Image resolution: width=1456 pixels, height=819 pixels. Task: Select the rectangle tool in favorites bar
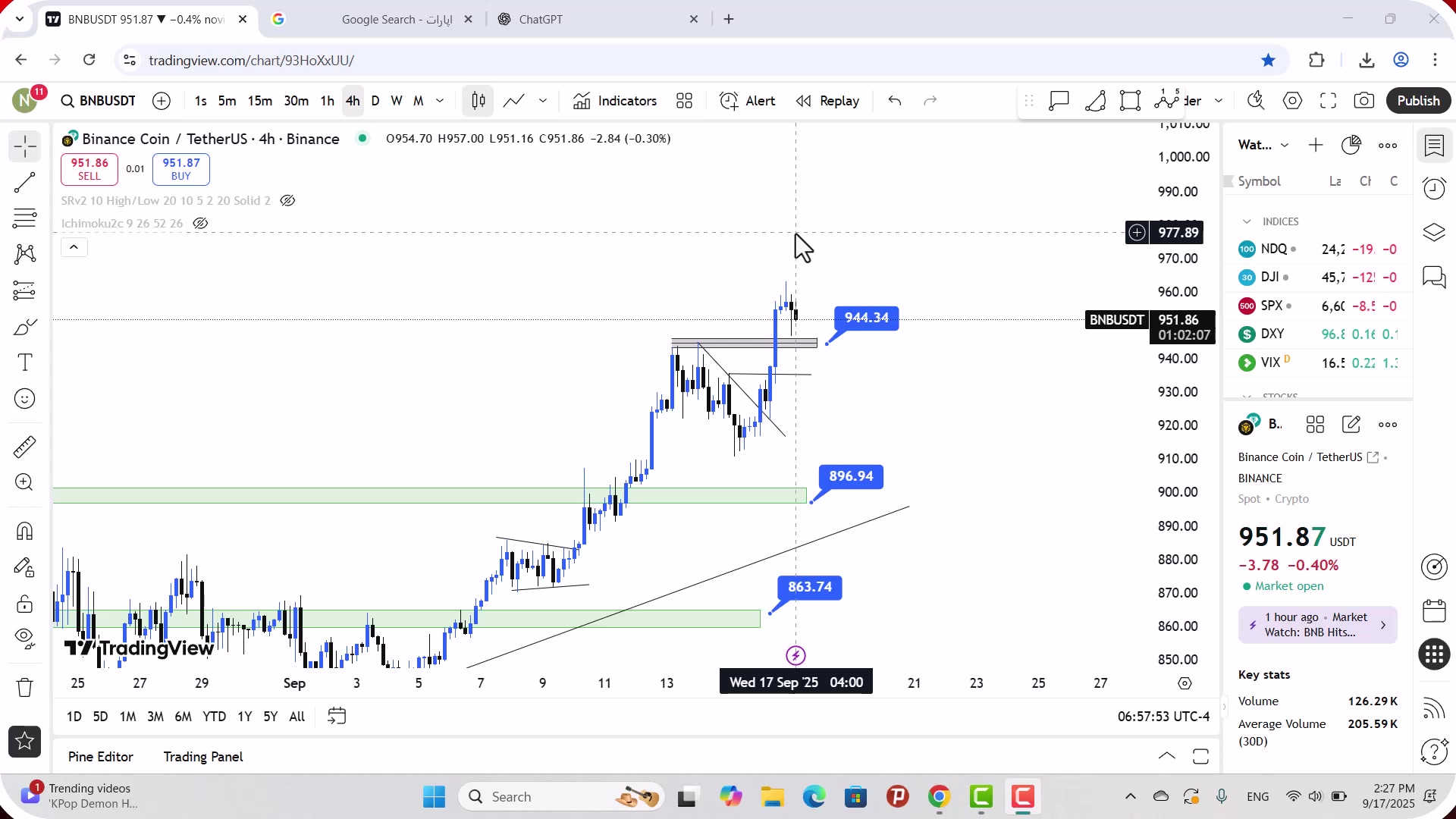click(1131, 101)
